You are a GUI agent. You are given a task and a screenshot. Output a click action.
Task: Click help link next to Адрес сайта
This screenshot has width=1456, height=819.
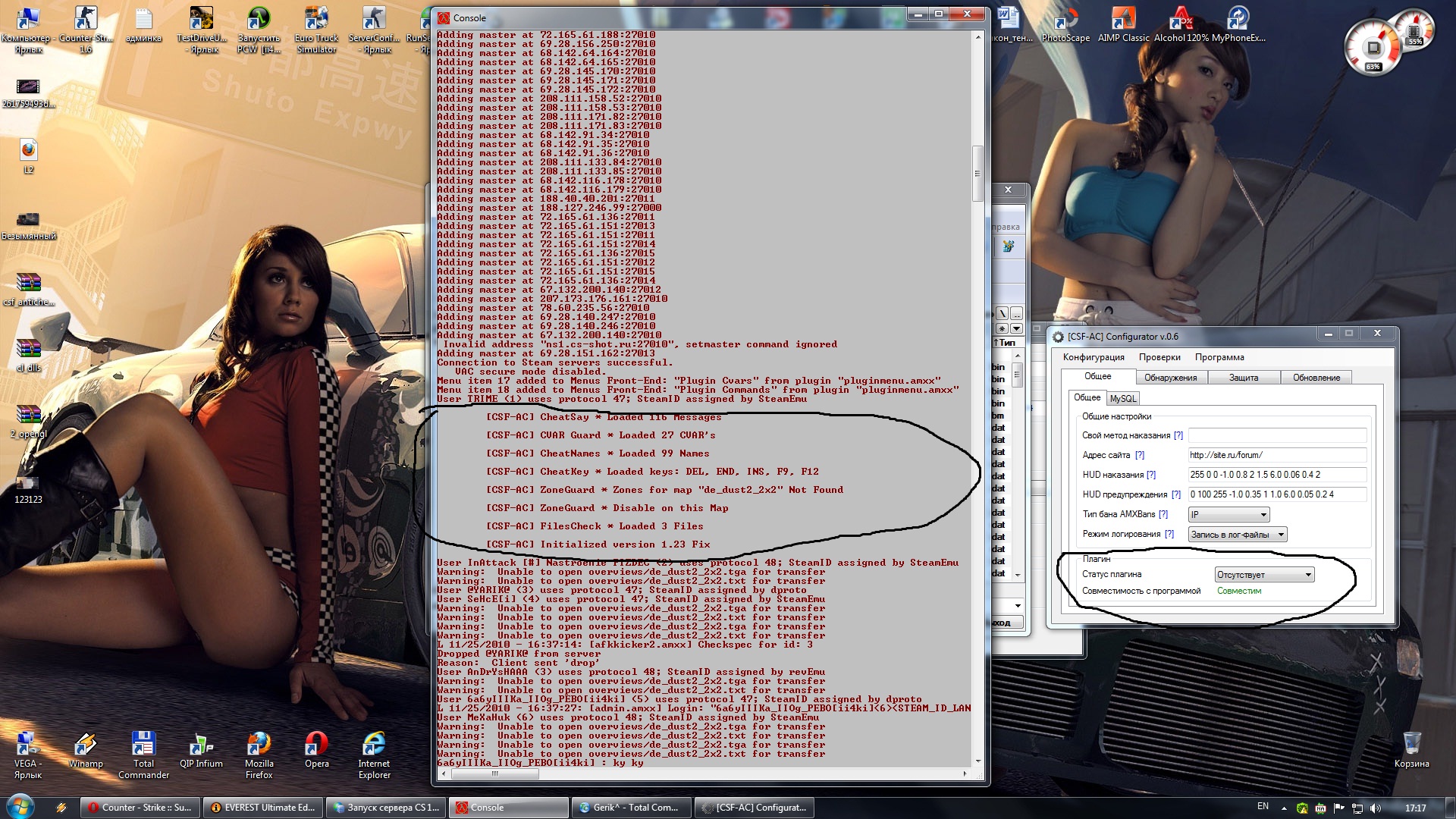(1140, 455)
